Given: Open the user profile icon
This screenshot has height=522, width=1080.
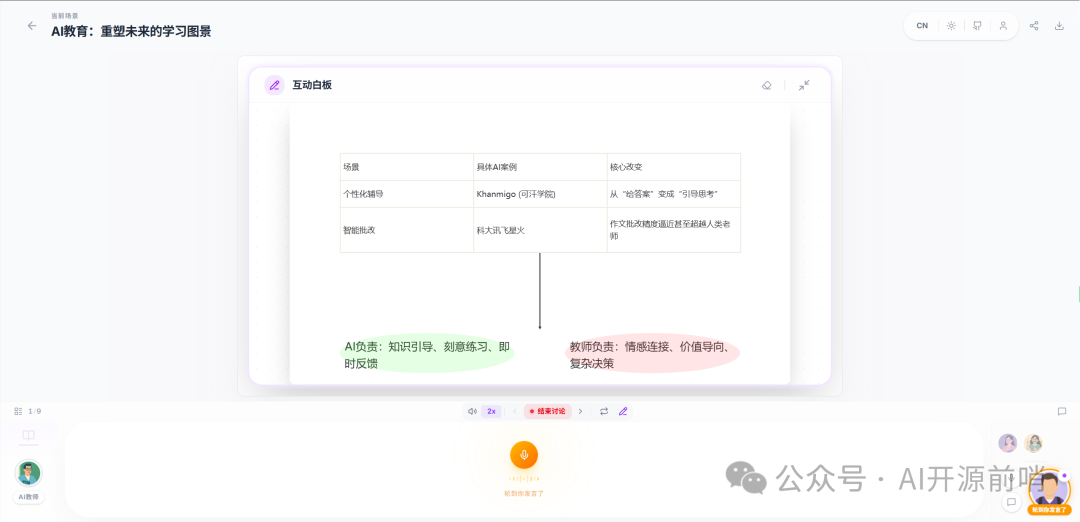Looking at the screenshot, I should 1003,26.
